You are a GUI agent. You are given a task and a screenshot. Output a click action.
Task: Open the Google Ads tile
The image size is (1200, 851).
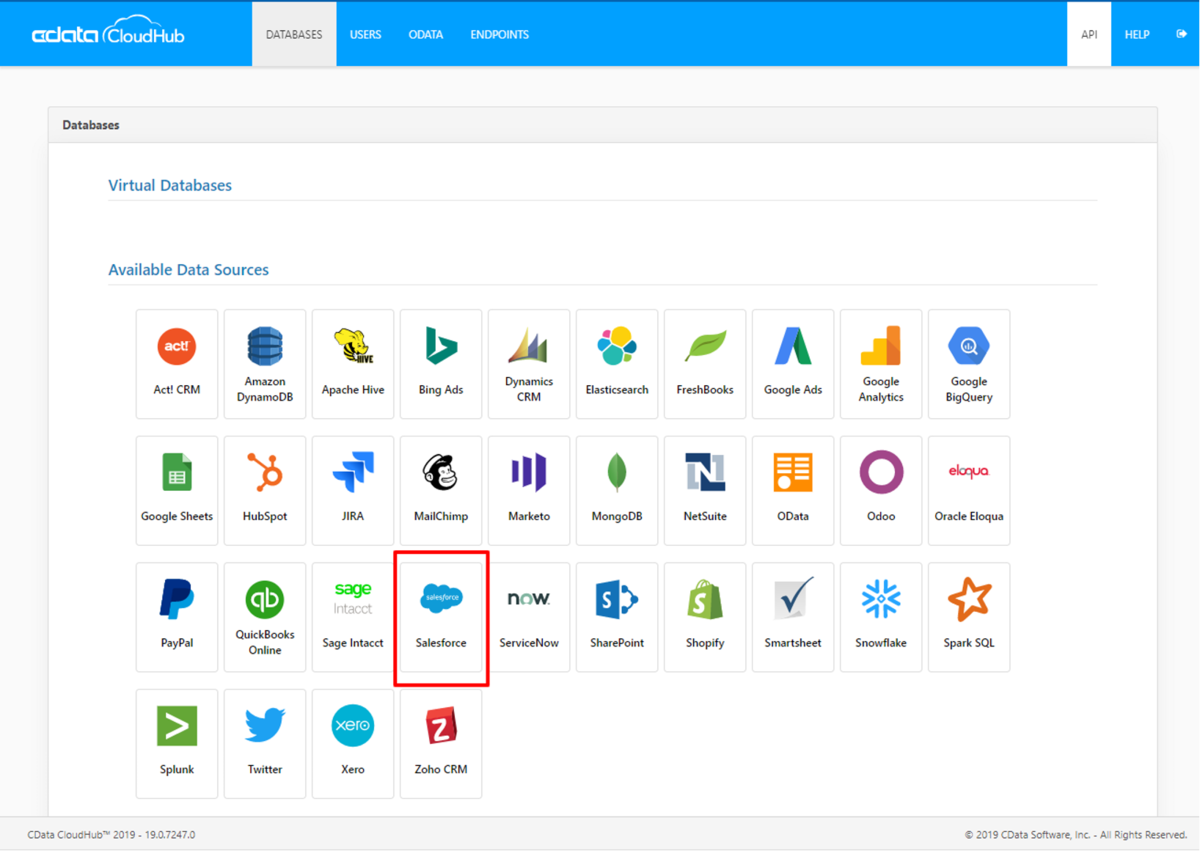(x=793, y=364)
